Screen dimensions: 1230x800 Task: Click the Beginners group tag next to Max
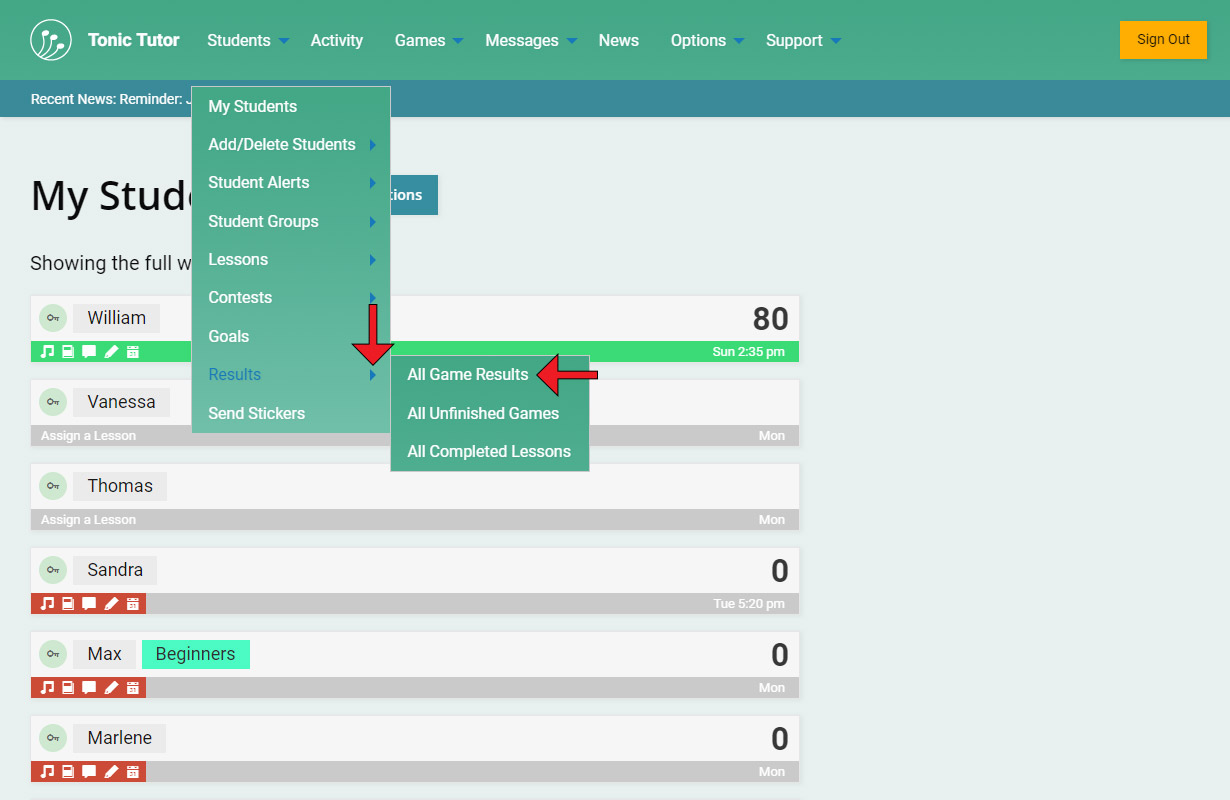tap(195, 654)
